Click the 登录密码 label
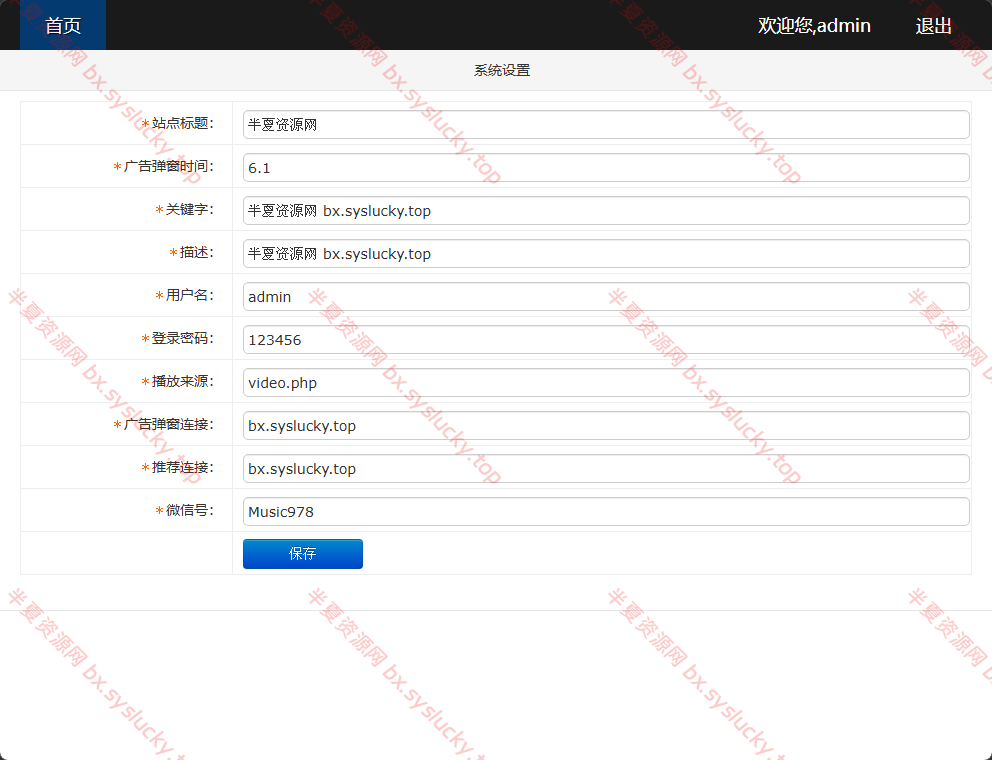 pyautogui.click(x=183, y=339)
